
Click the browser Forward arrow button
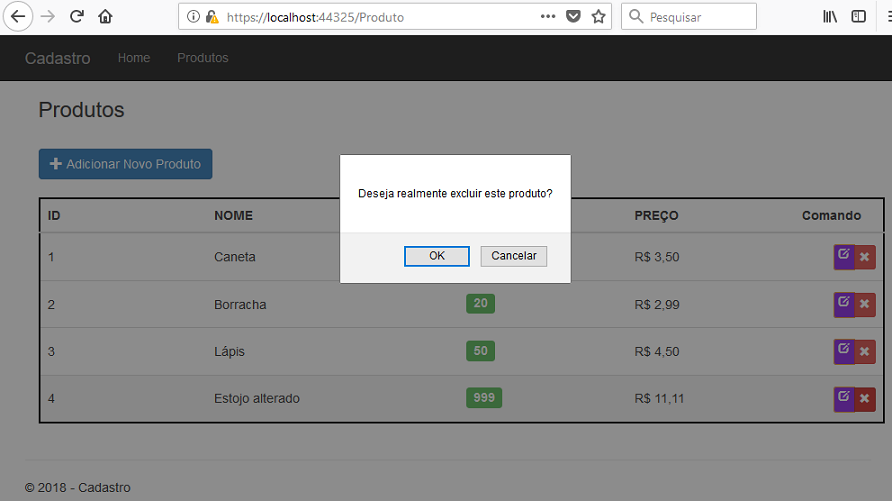[x=48, y=16]
